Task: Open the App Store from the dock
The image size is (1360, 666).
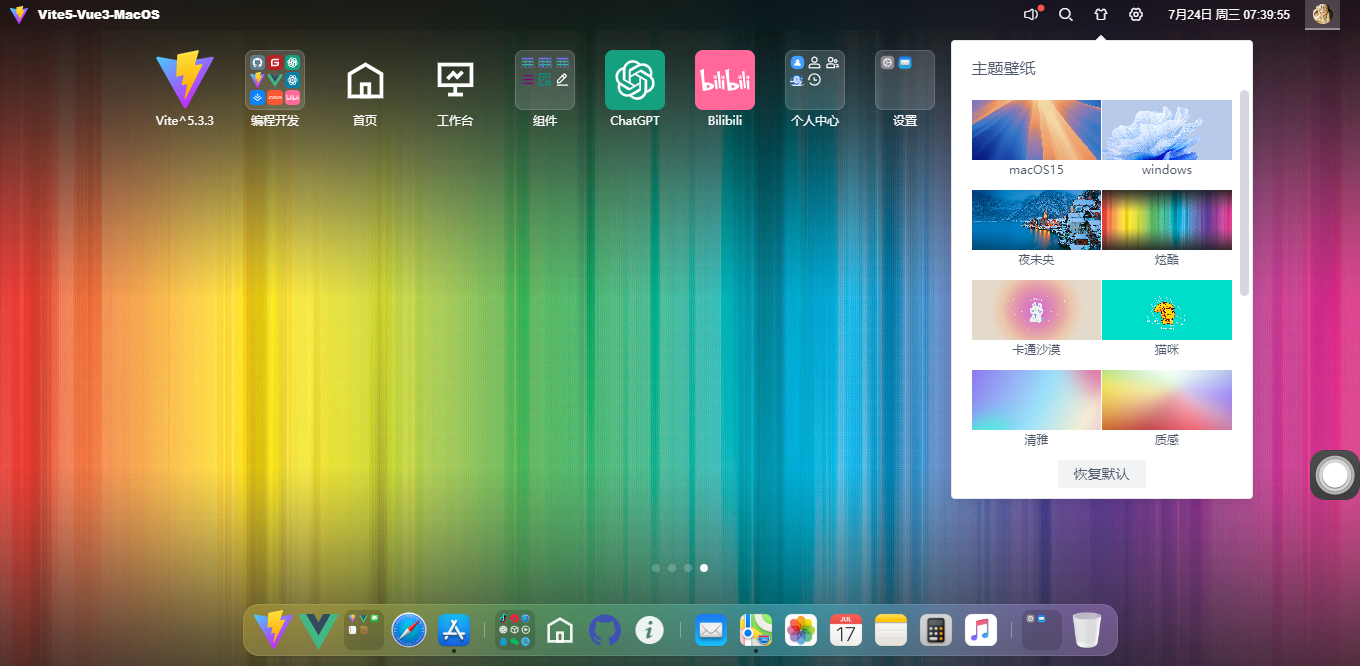Action: coord(453,630)
